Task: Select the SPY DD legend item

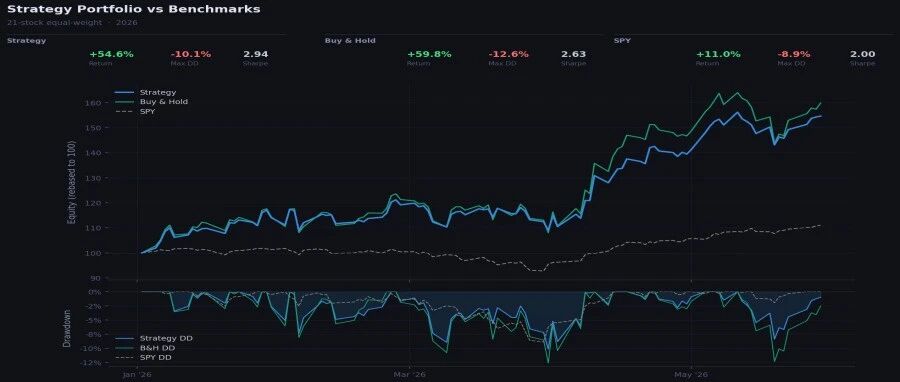Action: [x=143, y=357]
